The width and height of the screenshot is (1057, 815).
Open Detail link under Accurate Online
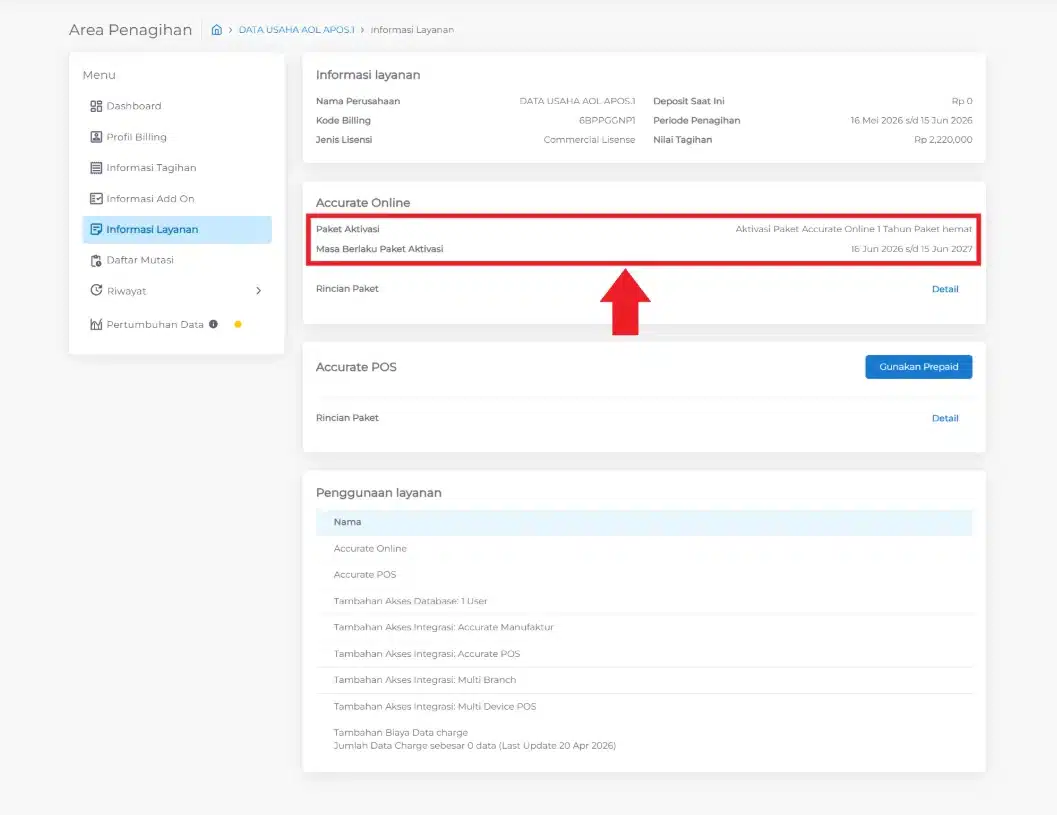(944, 289)
